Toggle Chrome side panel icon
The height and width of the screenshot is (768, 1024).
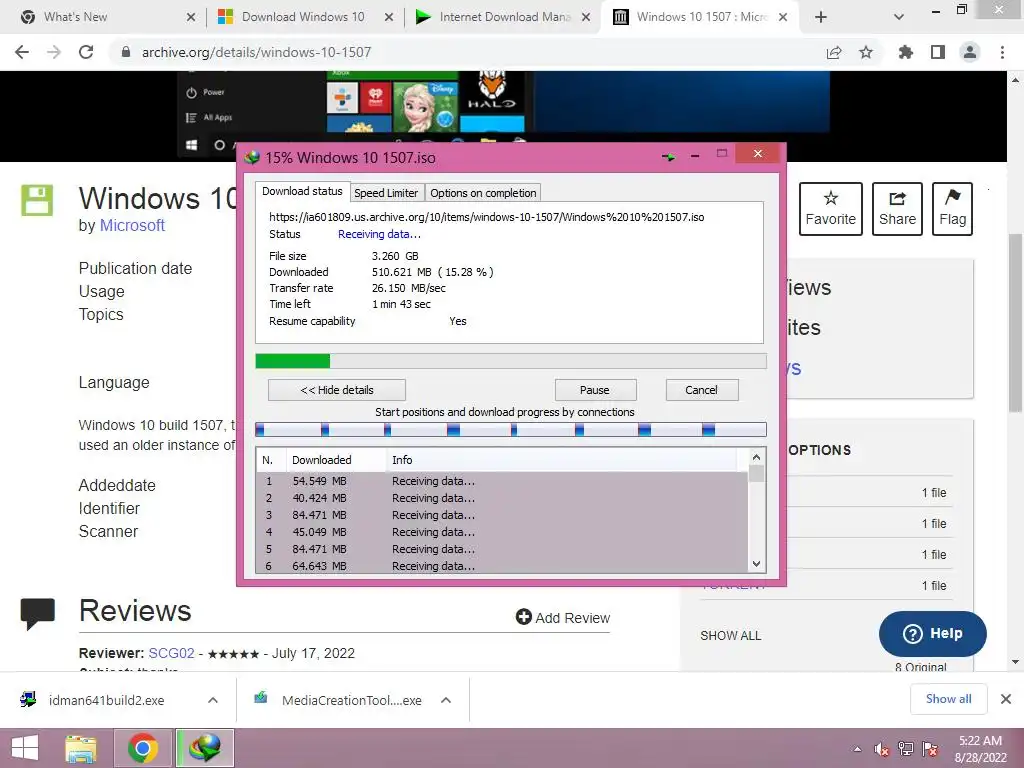(938, 52)
